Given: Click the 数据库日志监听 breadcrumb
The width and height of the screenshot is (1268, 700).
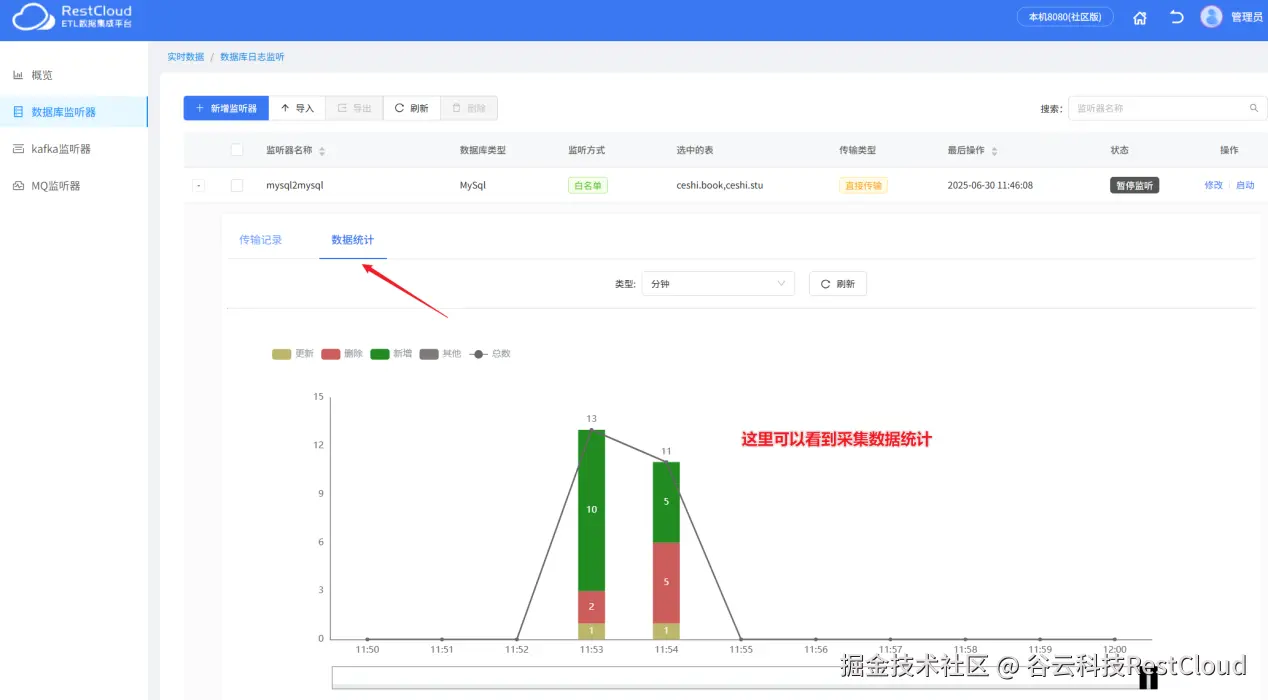Looking at the screenshot, I should [x=252, y=57].
